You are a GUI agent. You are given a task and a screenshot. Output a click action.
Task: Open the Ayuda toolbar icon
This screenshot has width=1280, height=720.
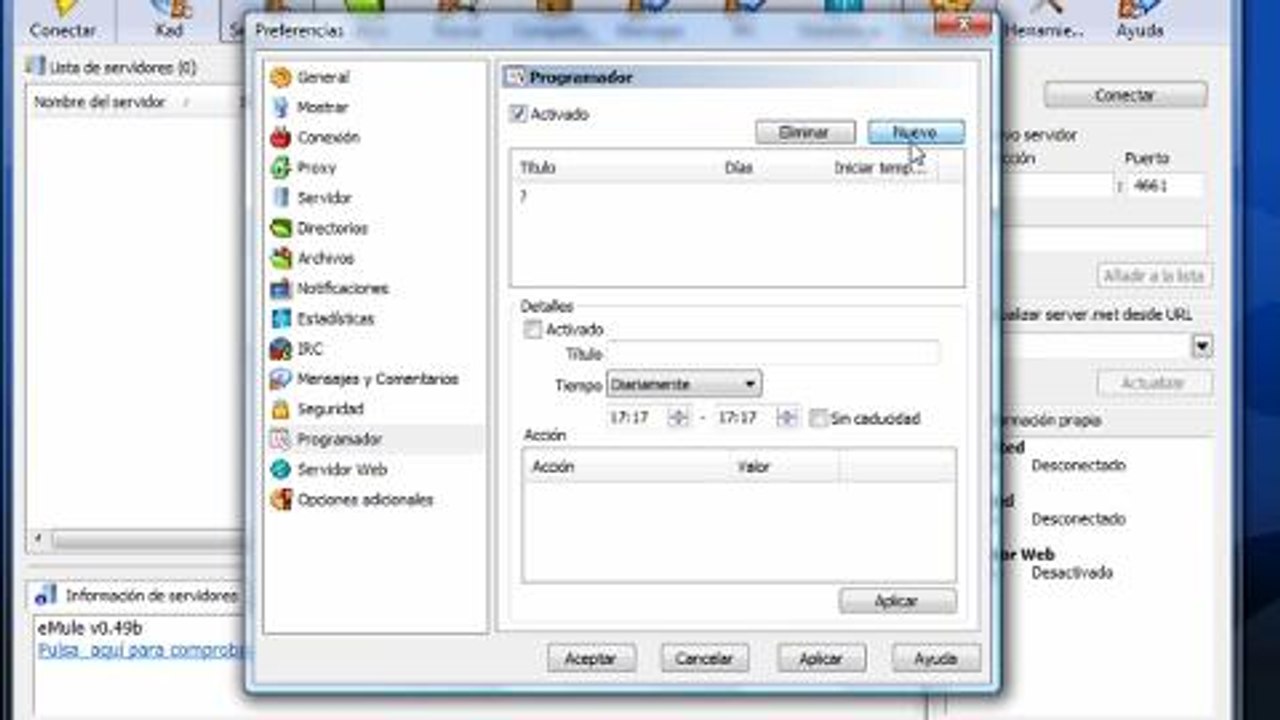[1139, 8]
